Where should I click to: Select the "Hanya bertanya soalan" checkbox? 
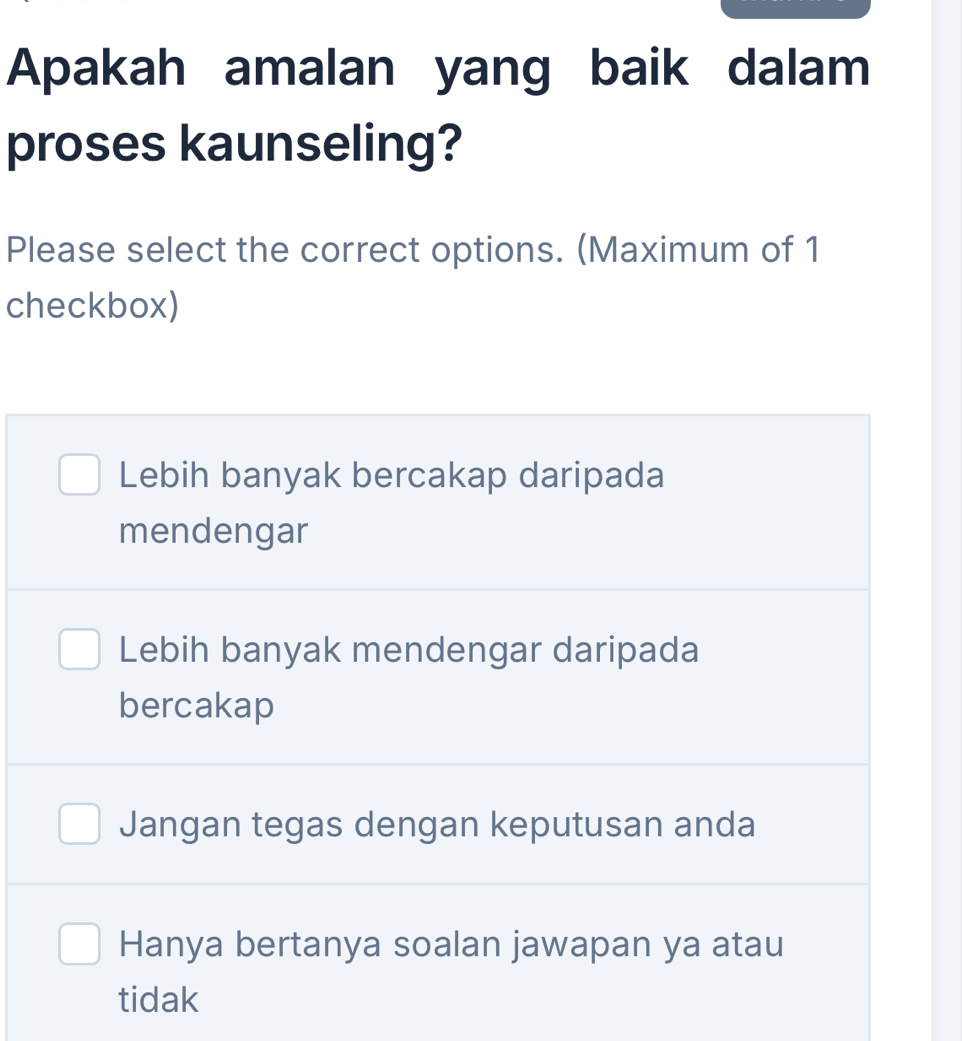[80, 944]
